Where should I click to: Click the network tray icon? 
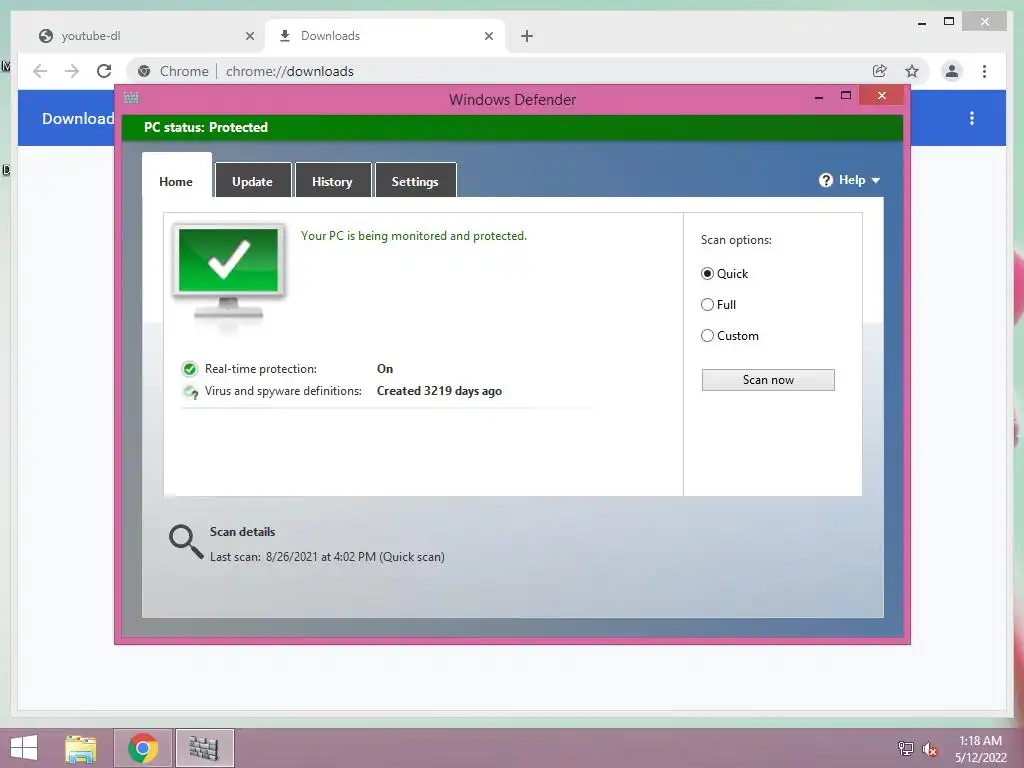905,748
